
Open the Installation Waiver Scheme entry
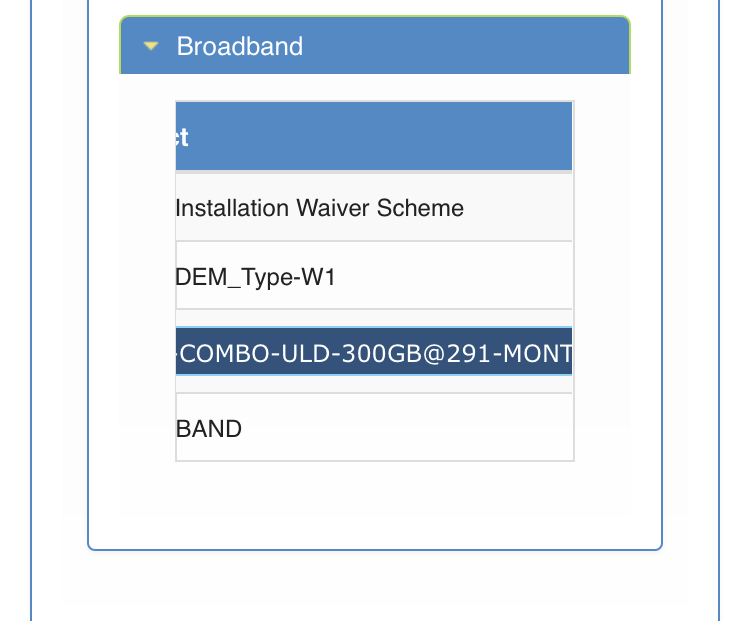click(320, 208)
